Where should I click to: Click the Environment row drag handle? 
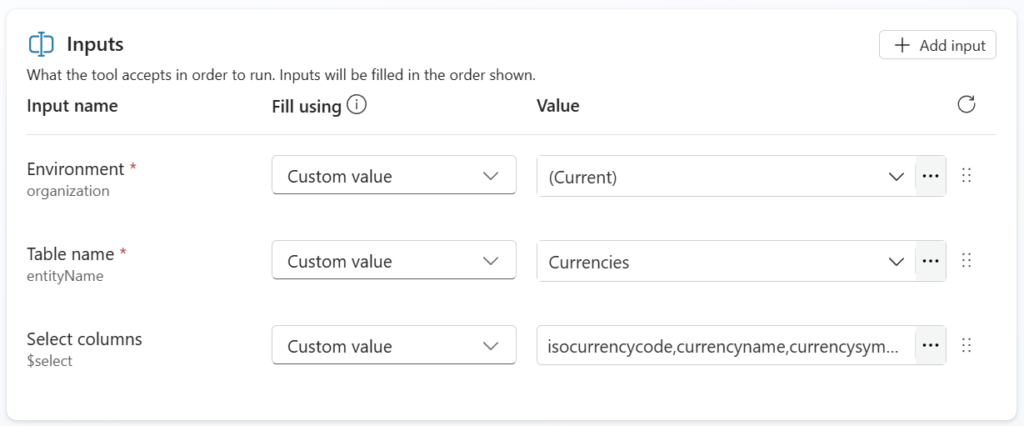tap(966, 176)
